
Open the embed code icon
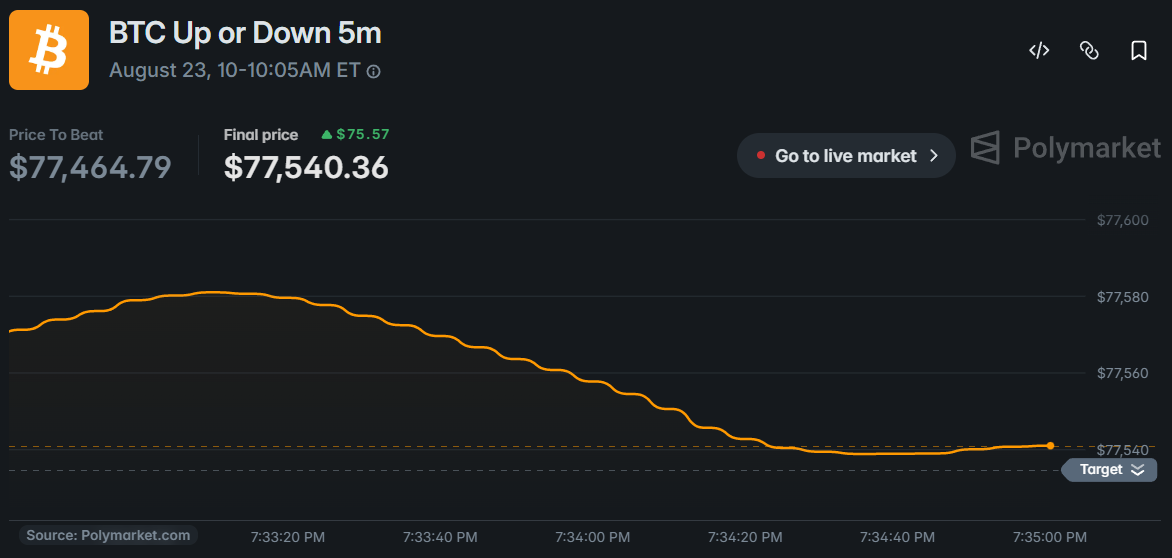click(1039, 51)
